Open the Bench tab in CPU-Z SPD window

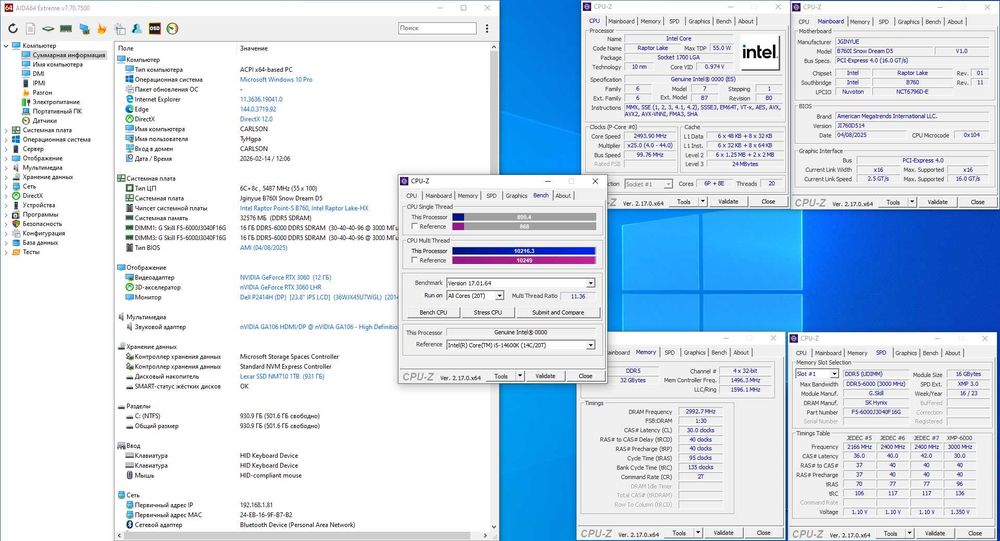pyautogui.click(x=930, y=353)
